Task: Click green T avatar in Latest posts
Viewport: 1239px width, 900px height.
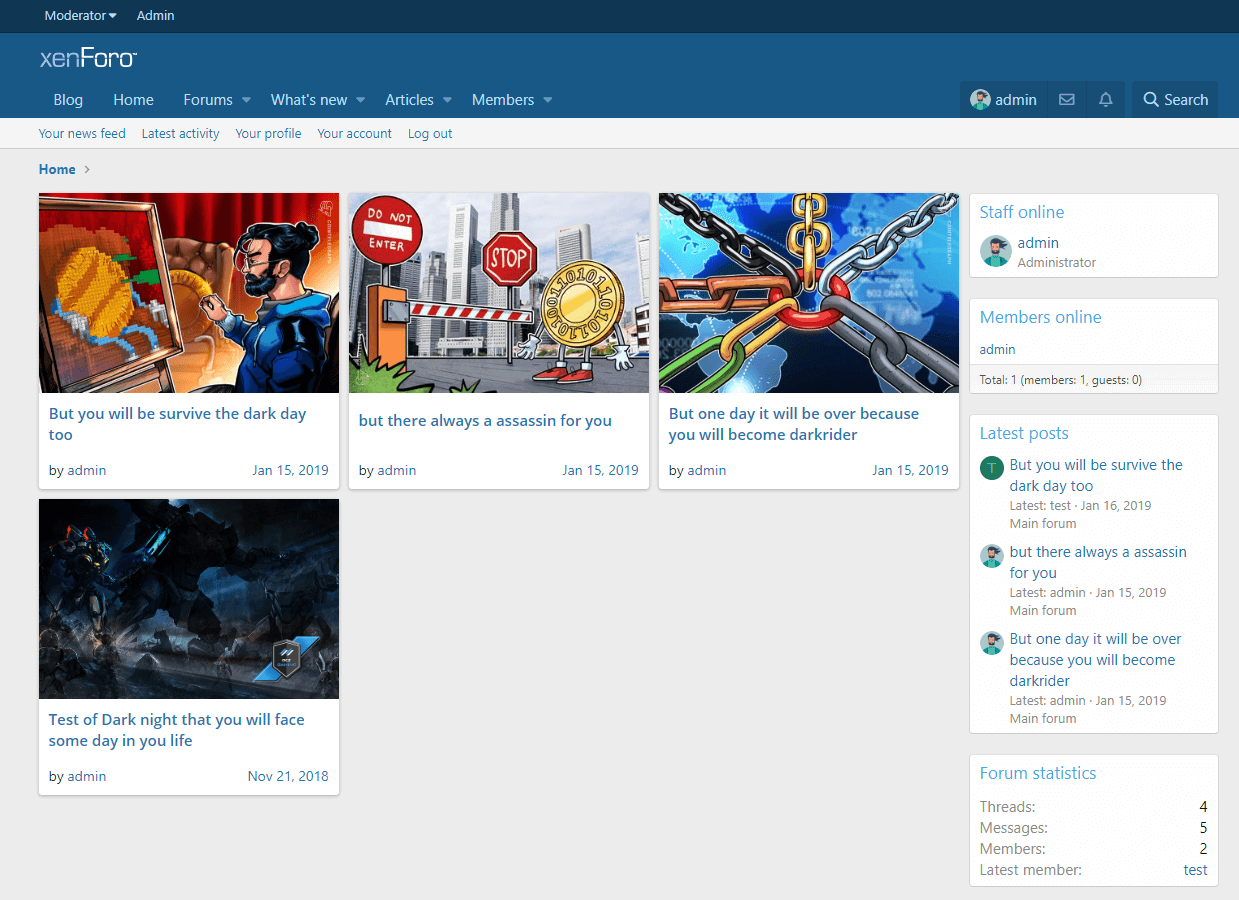Action: 991,468
